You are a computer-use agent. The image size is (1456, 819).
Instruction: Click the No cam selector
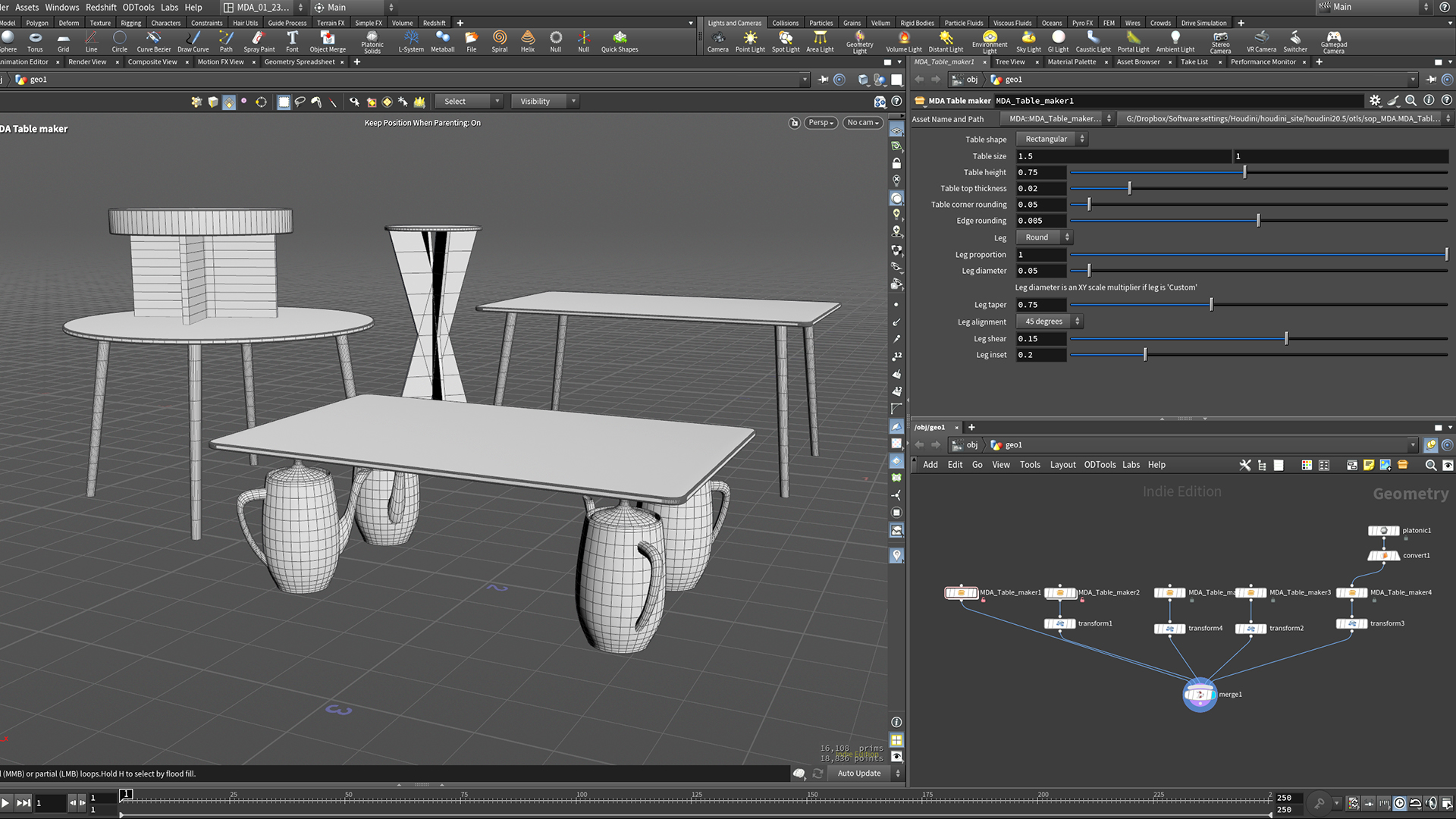[x=861, y=122]
